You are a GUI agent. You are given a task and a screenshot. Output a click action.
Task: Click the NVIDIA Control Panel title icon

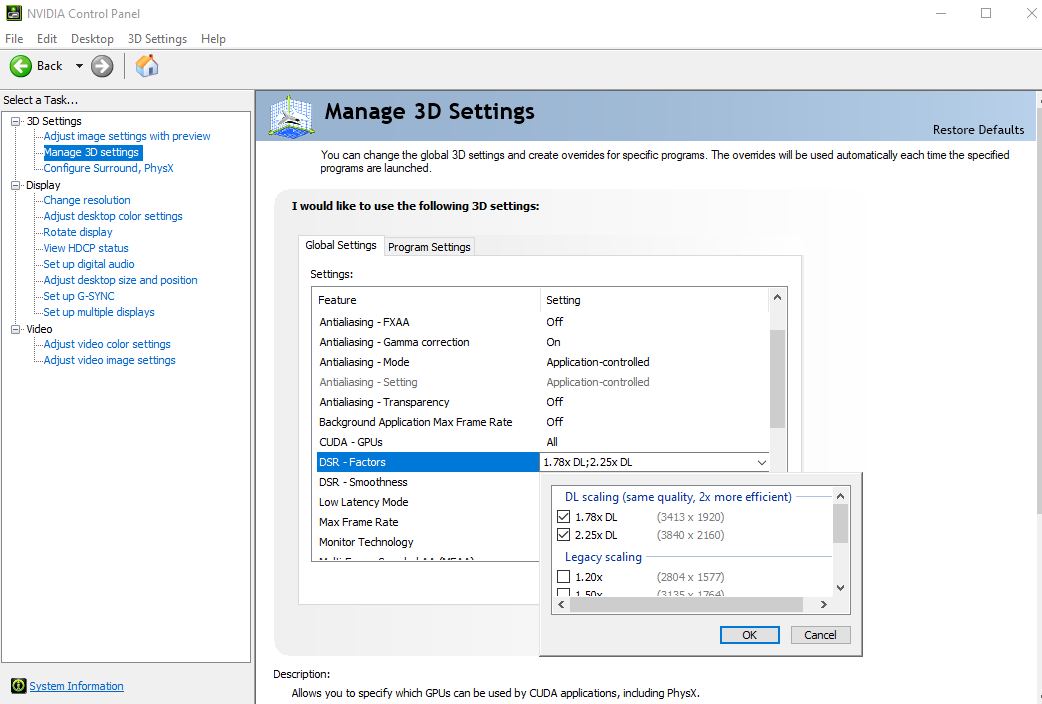click(x=13, y=13)
